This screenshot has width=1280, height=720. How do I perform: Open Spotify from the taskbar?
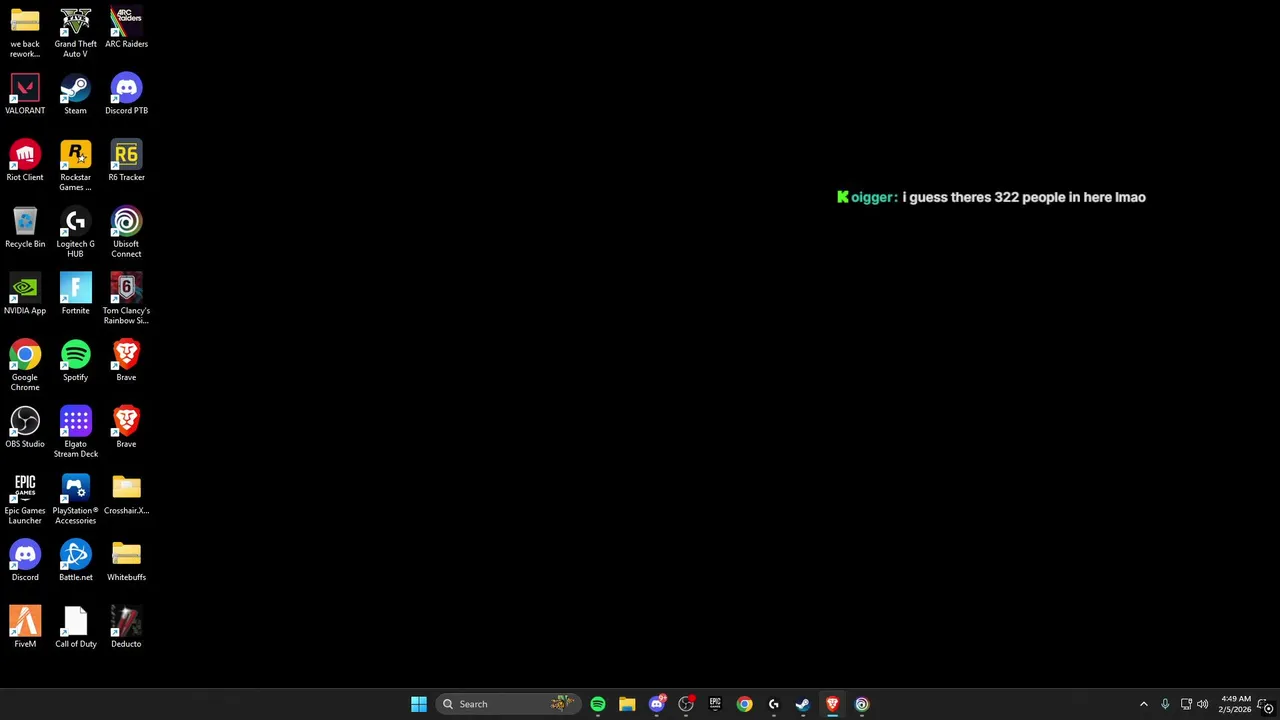(598, 704)
